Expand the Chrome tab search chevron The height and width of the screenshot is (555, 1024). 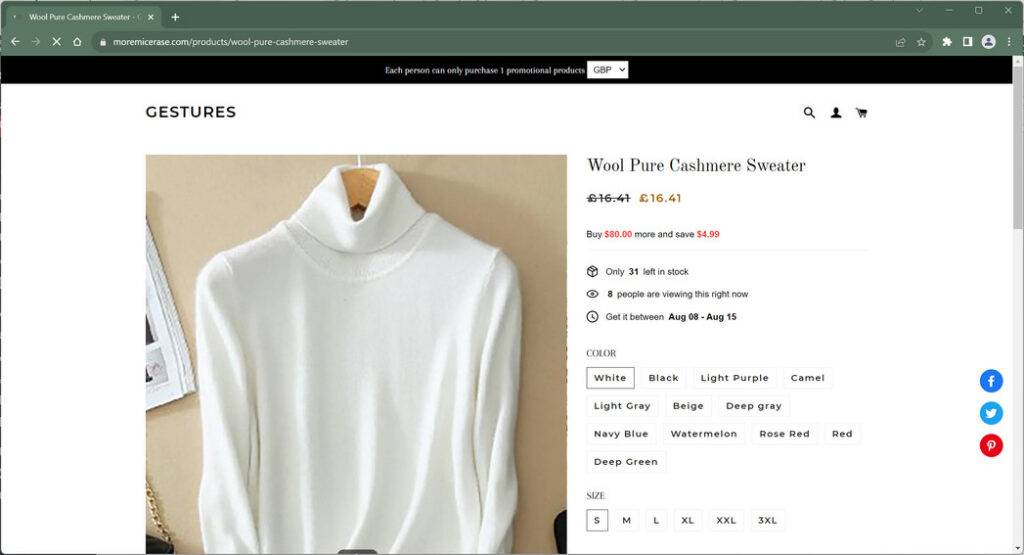coord(920,10)
